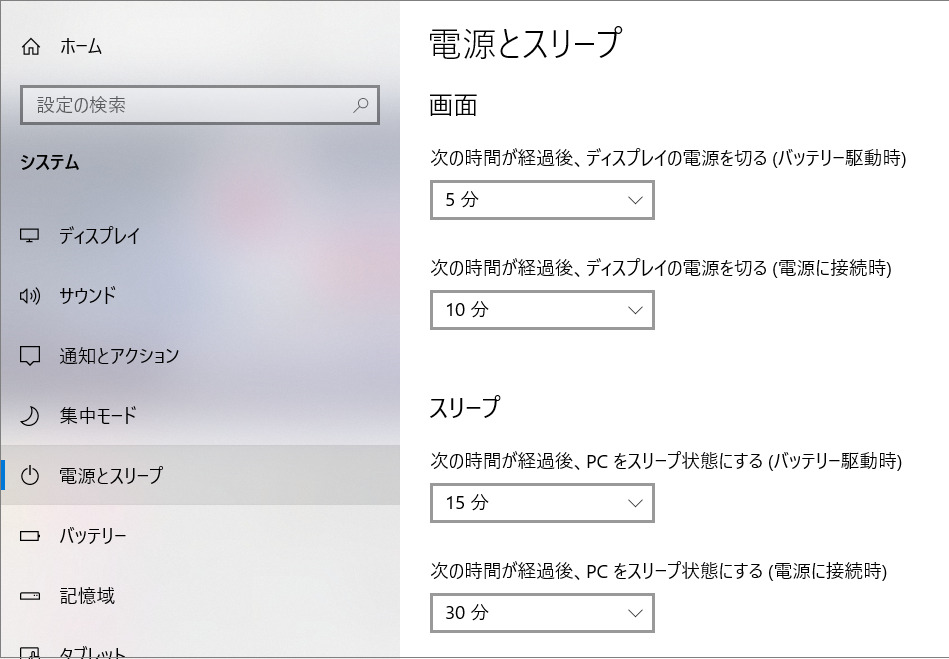Click the スリープ section heading
The width and height of the screenshot is (949, 659).
click(x=465, y=407)
